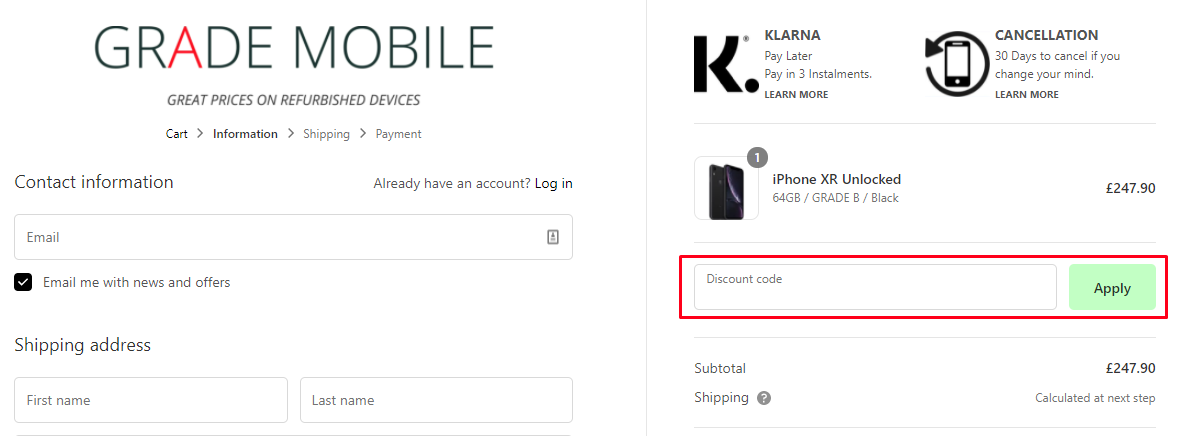Click the Klarna logo icon
The width and height of the screenshot is (1182, 436).
click(725, 65)
